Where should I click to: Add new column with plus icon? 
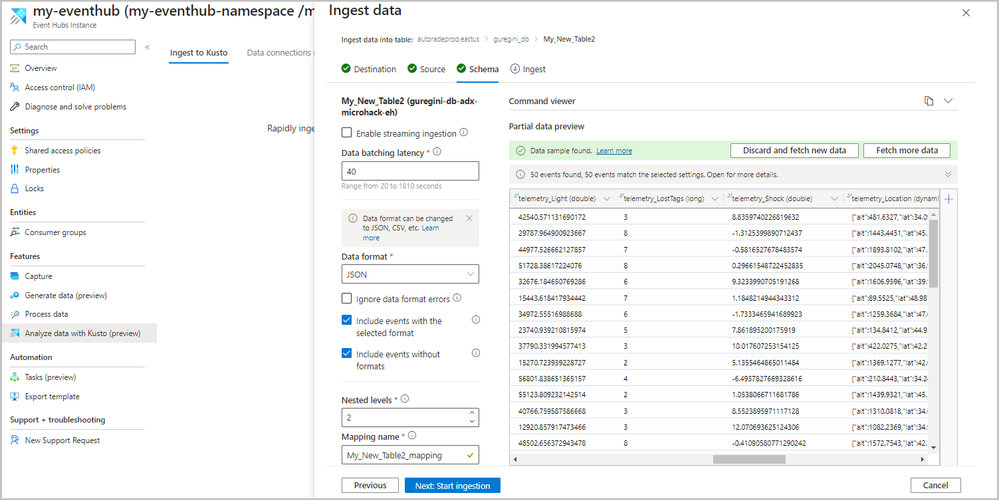[x=949, y=199]
